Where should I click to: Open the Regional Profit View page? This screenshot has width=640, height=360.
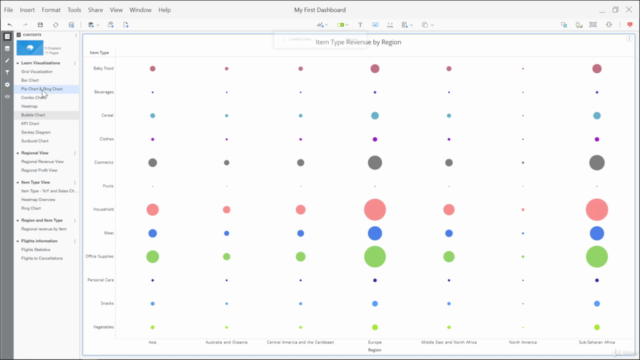pyautogui.click(x=39, y=170)
